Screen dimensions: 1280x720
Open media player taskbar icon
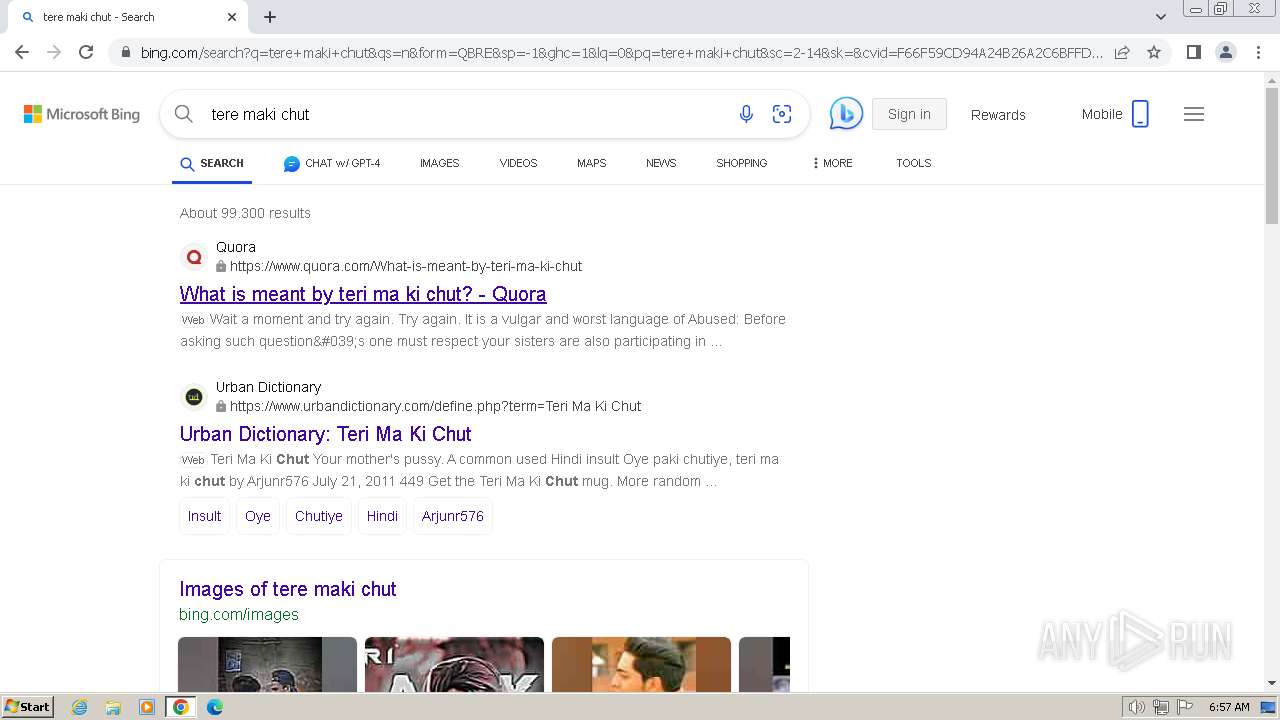[x=147, y=707]
